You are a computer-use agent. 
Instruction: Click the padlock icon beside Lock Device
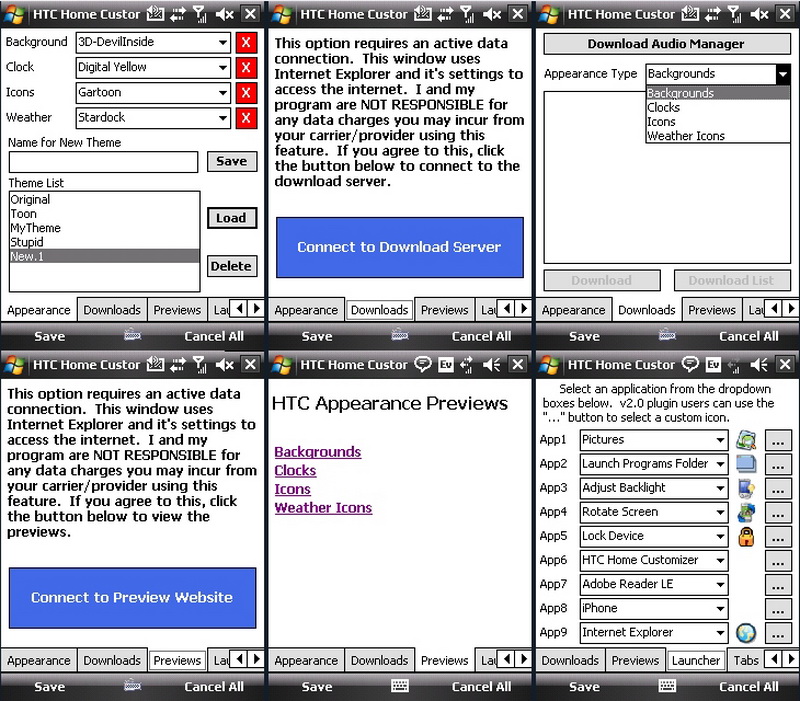tap(746, 536)
